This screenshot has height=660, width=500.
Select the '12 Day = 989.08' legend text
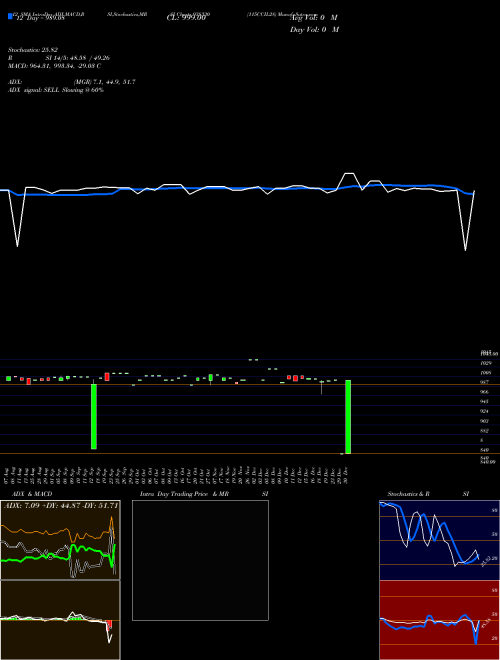tap(40, 18)
